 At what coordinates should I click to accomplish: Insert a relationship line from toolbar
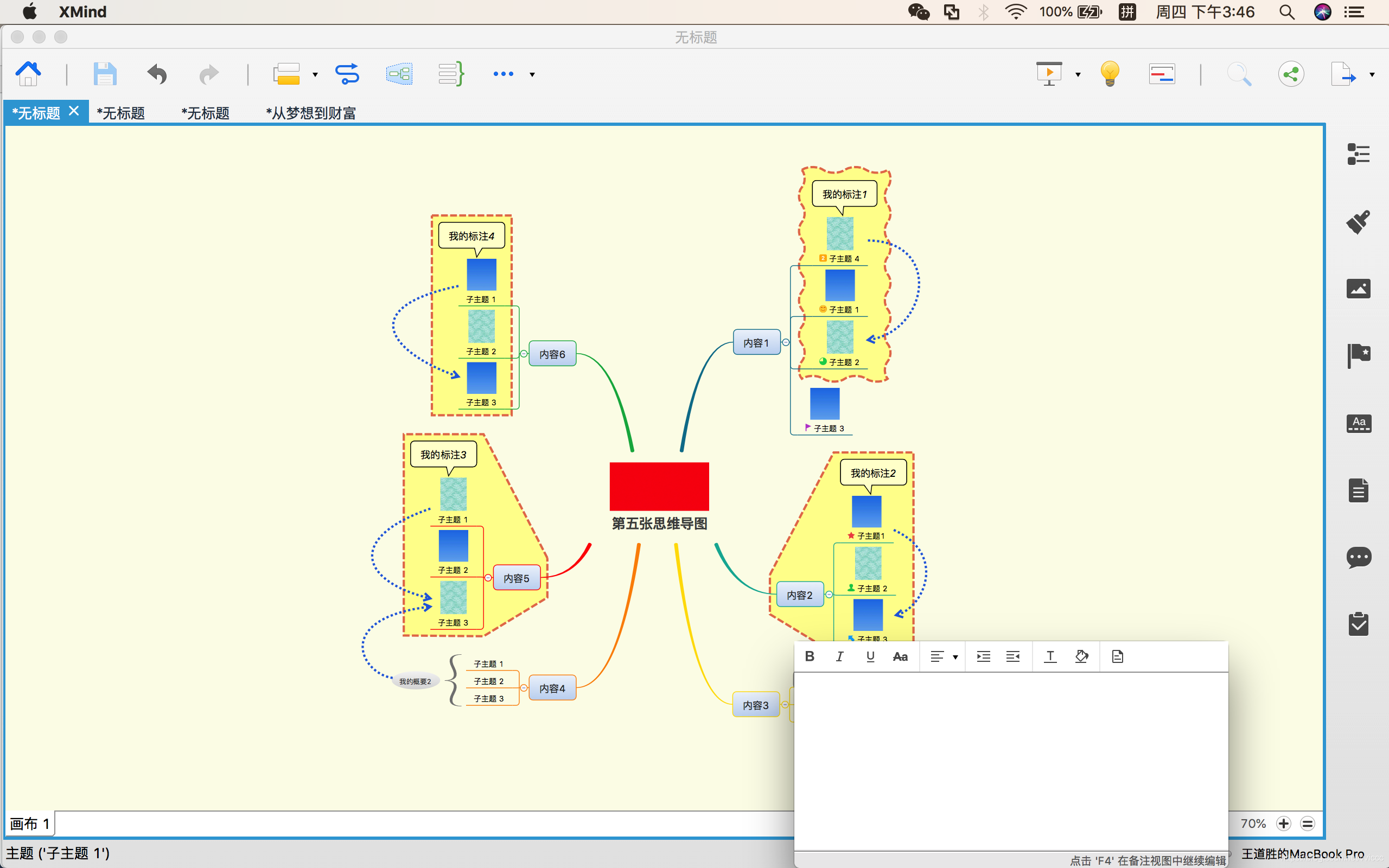pos(347,73)
